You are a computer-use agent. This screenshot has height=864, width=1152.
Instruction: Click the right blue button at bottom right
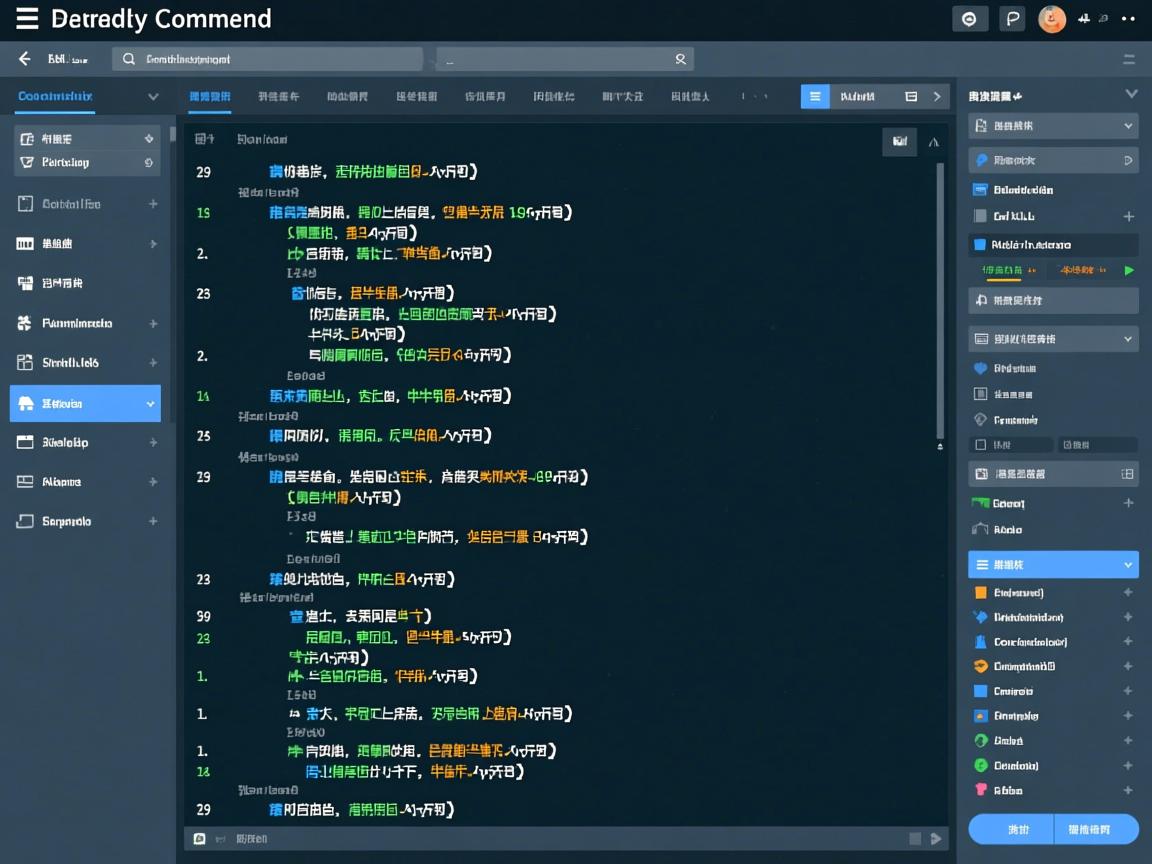point(1095,829)
